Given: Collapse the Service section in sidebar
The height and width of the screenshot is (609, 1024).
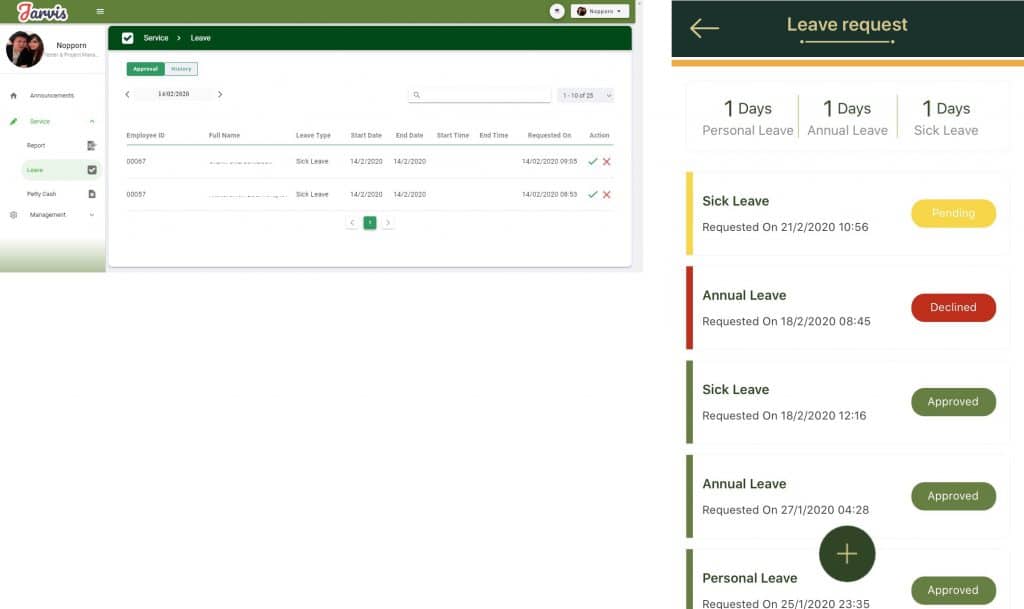Looking at the screenshot, I should coord(92,121).
